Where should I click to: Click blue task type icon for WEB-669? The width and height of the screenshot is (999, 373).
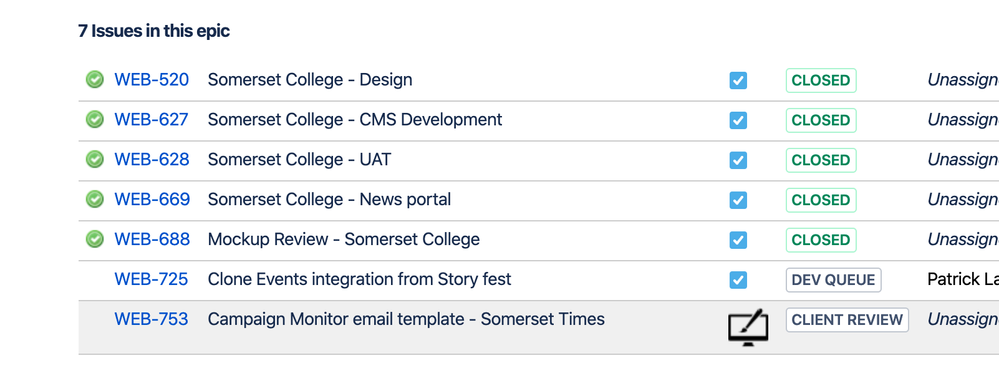tap(738, 200)
